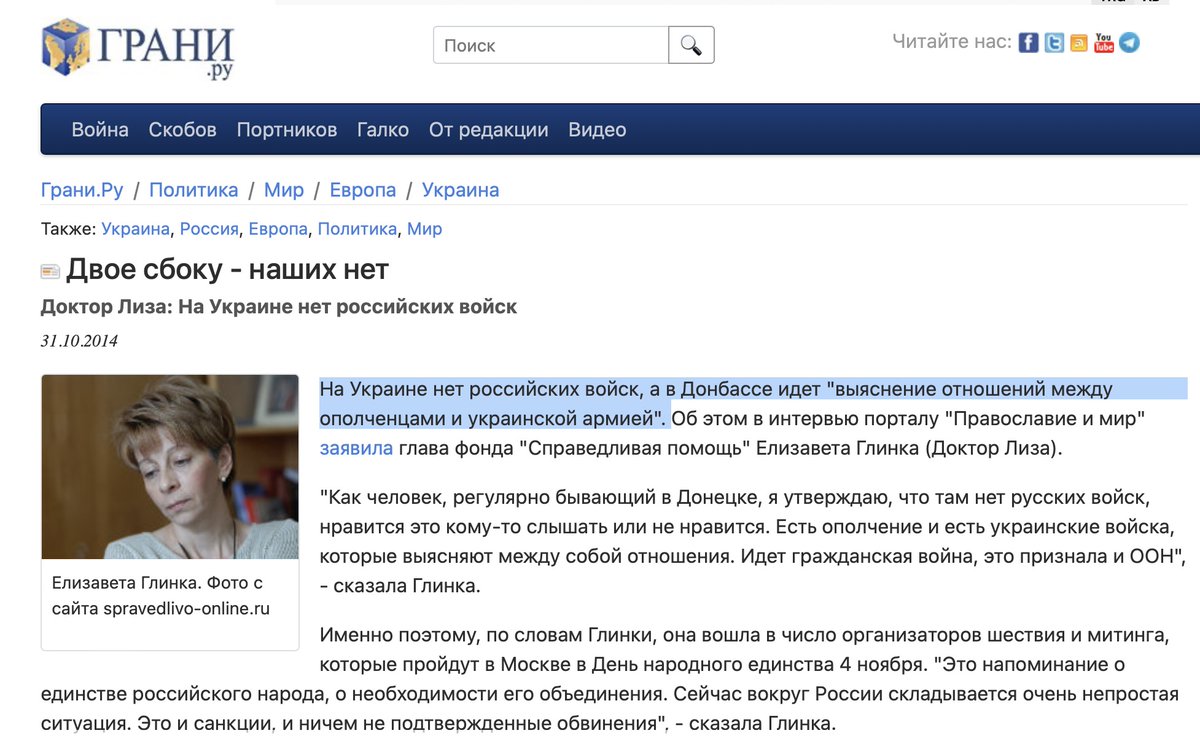This screenshot has width=1200, height=741.
Task: Click the Елизавета Глинка photo
Action: (170, 466)
